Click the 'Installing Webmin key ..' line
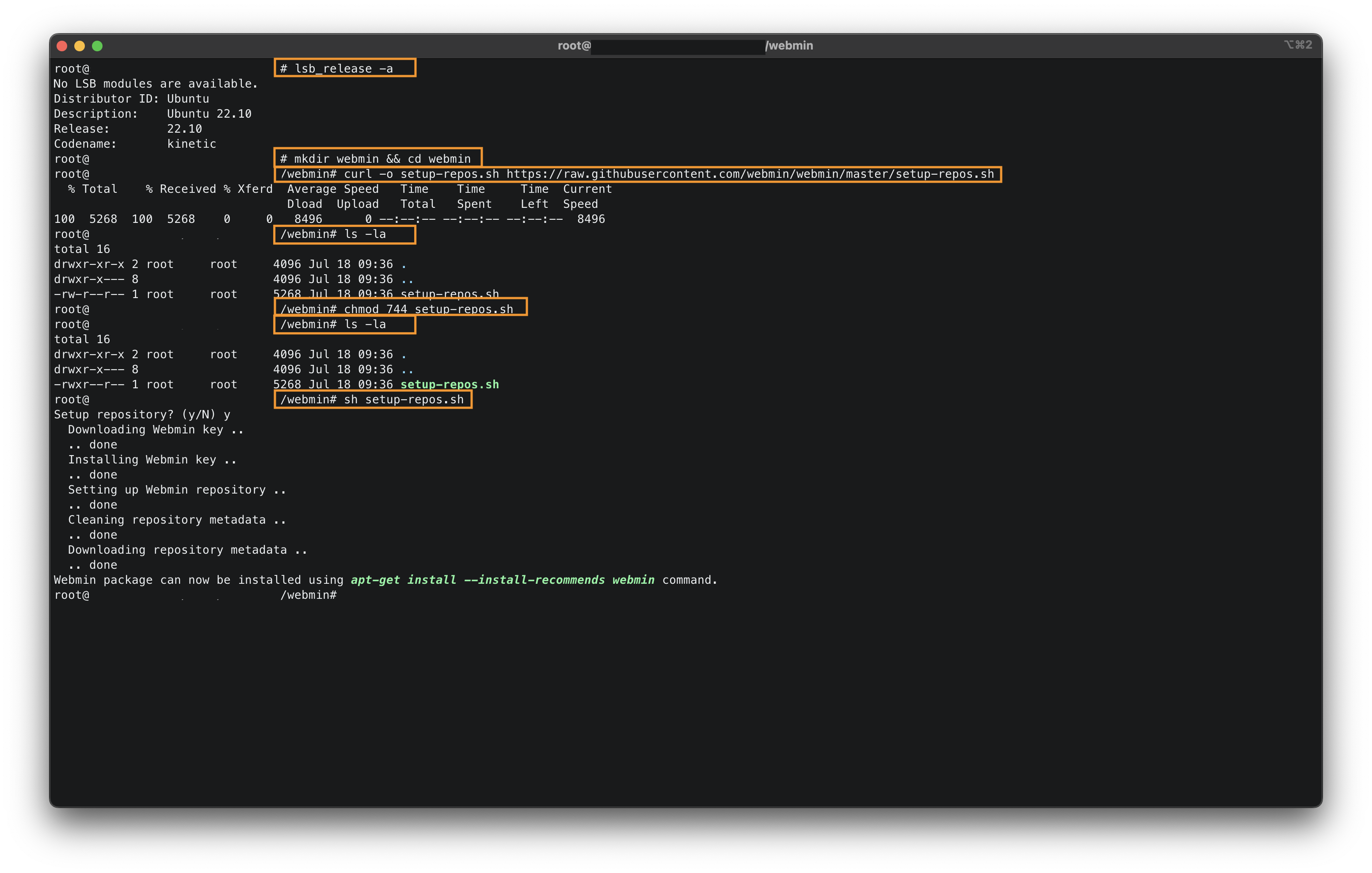The image size is (1372, 873). 152,459
